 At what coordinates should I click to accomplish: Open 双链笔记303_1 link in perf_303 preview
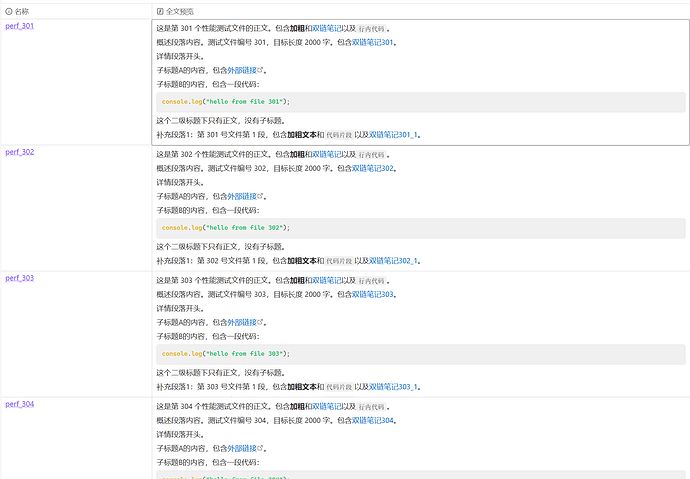pyautogui.click(x=393, y=387)
